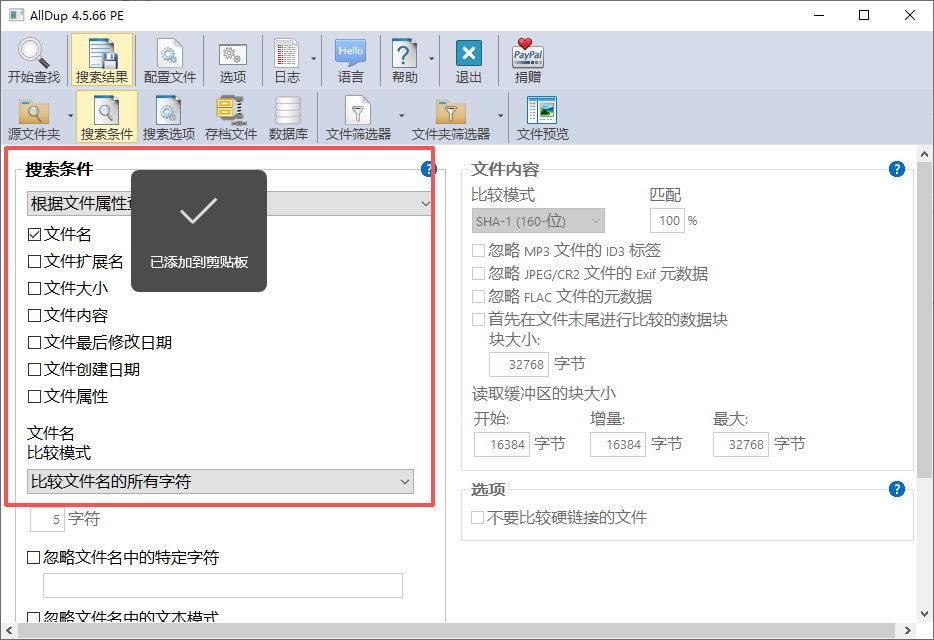Open the 配置文件 (profiles) tool
This screenshot has width=934, height=640.
[x=169, y=60]
